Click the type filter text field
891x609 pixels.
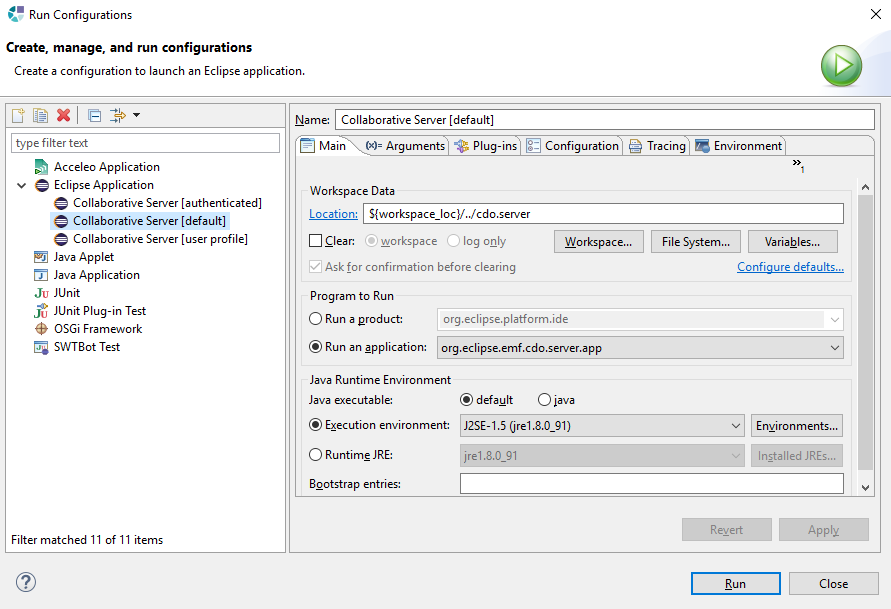click(x=146, y=143)
